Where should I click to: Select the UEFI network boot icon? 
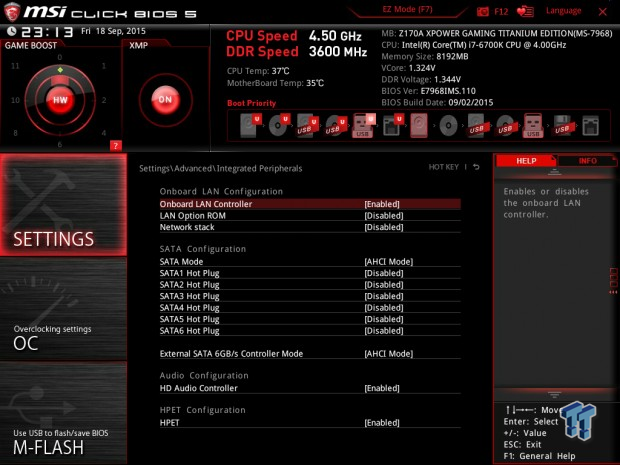click(393, 125)
